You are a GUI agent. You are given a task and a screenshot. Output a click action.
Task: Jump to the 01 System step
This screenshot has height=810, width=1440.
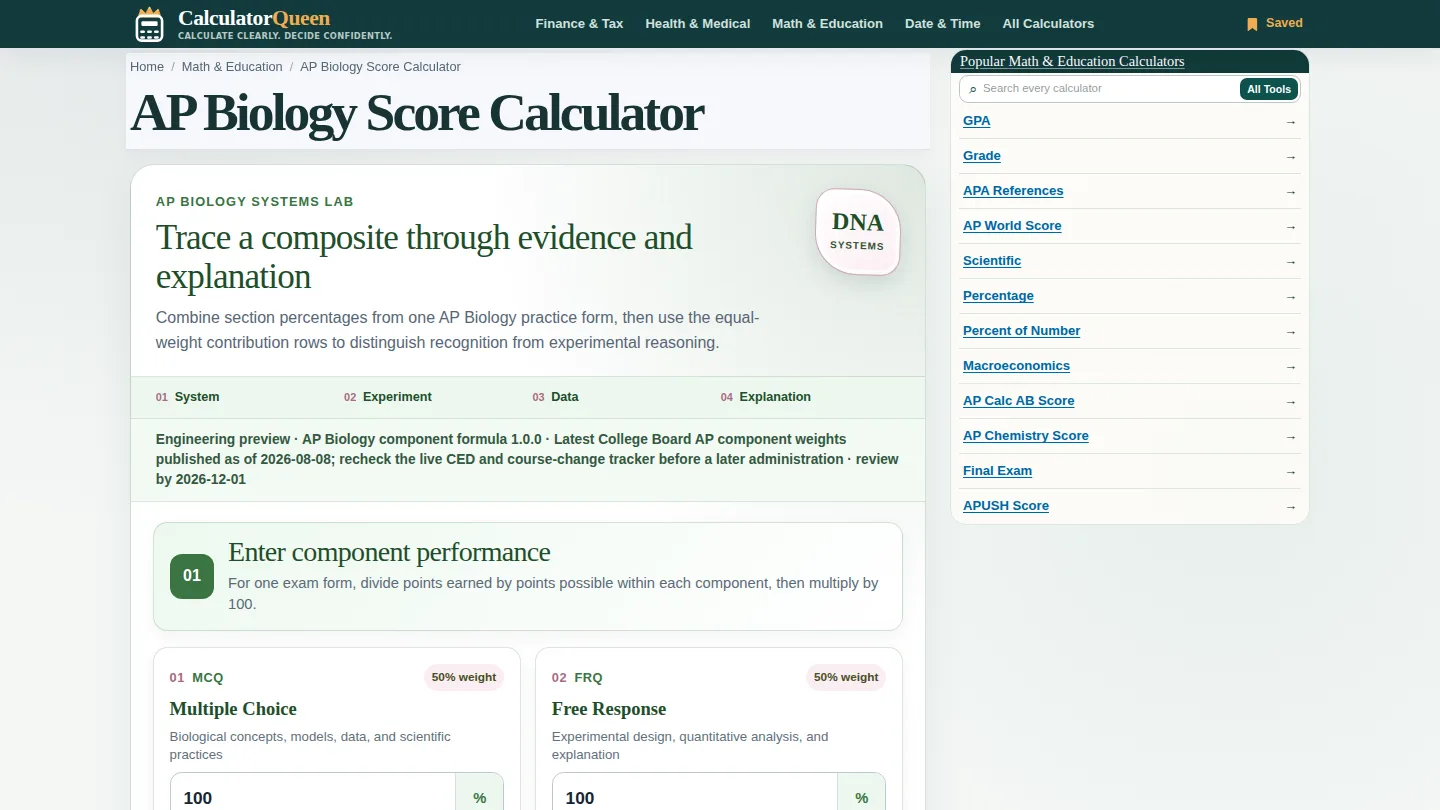tap(187, 397)
